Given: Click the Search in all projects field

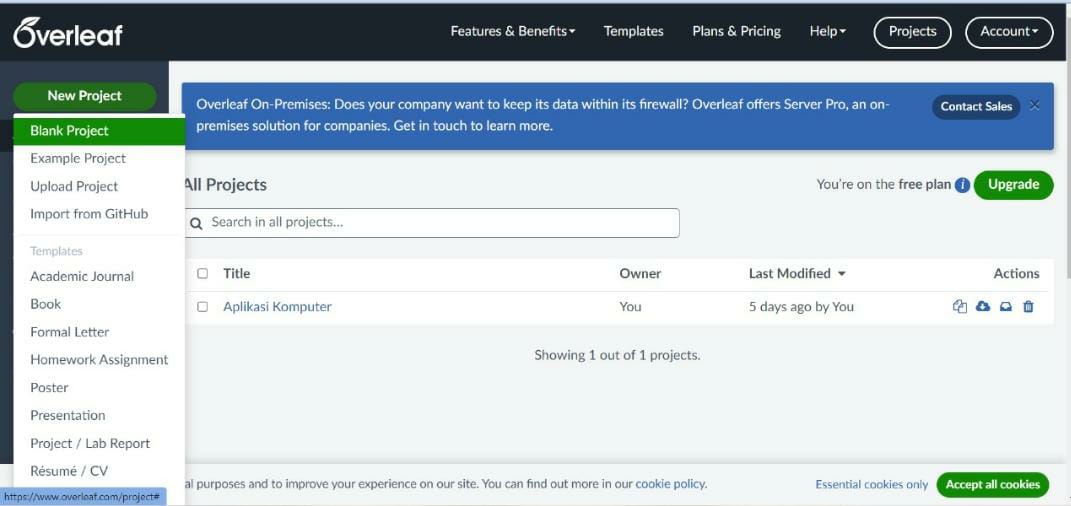Looking at the screenshot, I should coord(432,223).
